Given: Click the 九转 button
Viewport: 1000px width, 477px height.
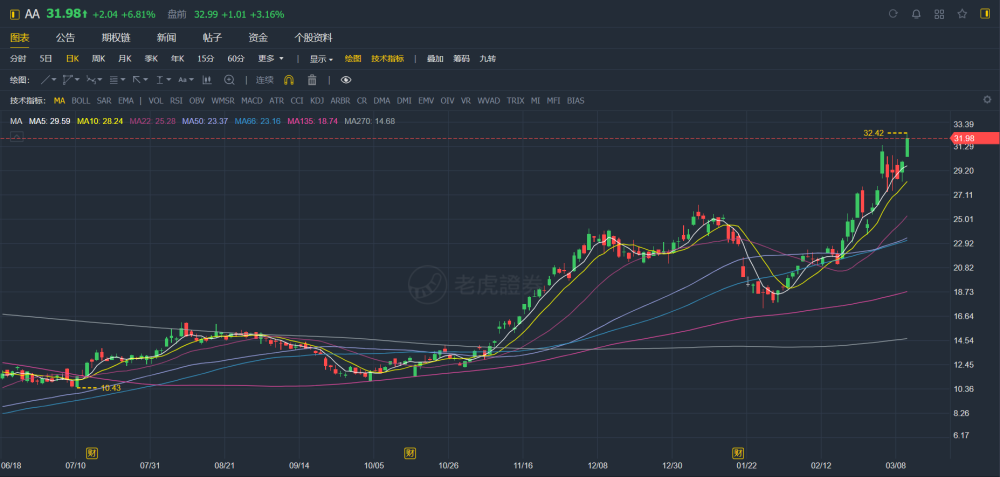Looking at the screenshot, I should point(488,59).
